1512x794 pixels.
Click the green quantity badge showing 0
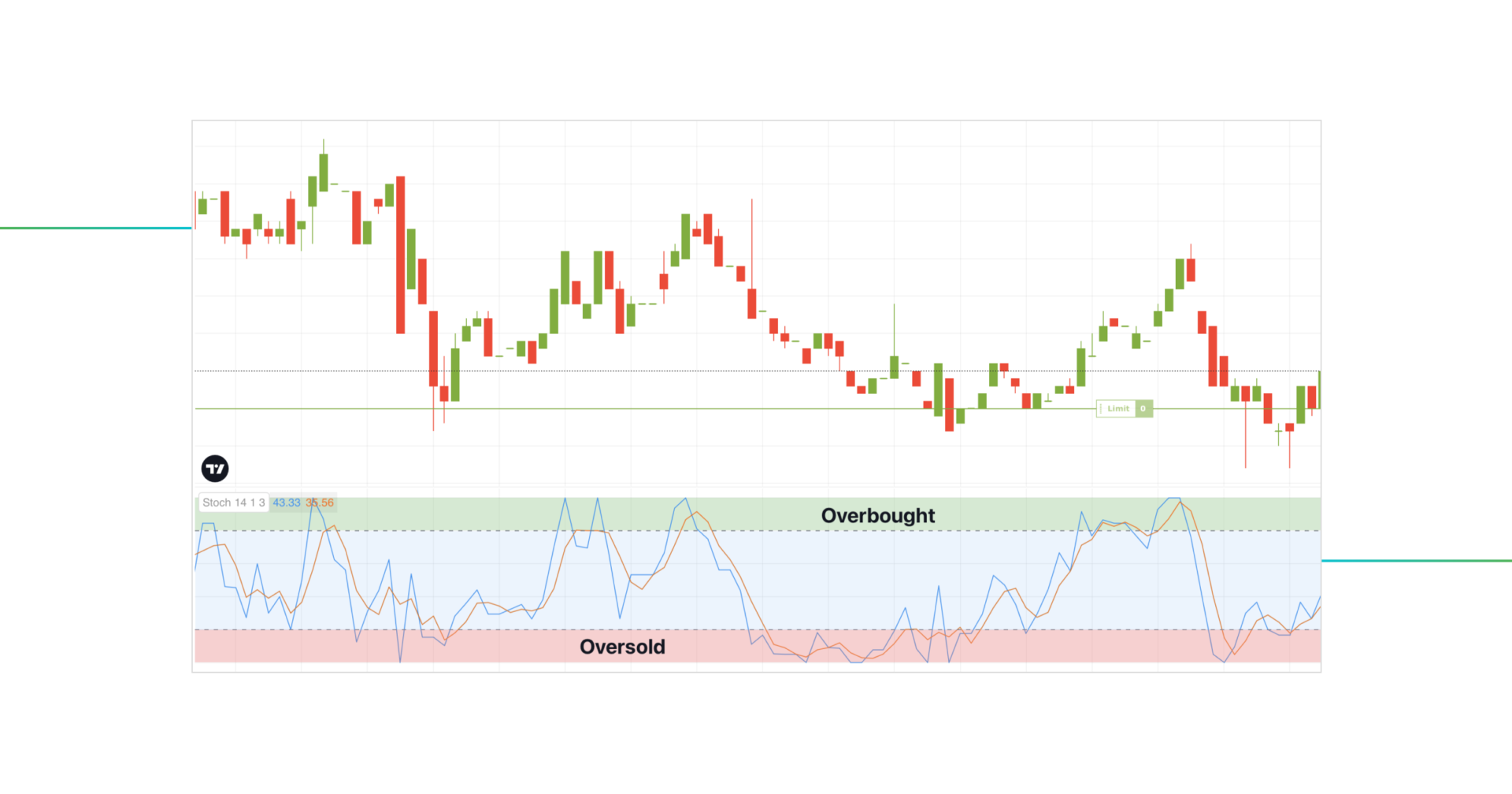pyautogui.click(x=1143, y=408)
